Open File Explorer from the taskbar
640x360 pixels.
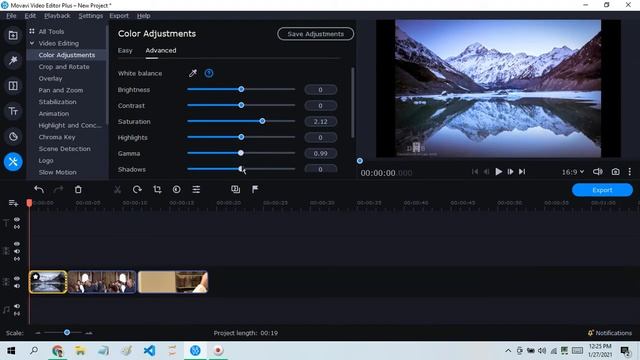click(x=80, y=351)
